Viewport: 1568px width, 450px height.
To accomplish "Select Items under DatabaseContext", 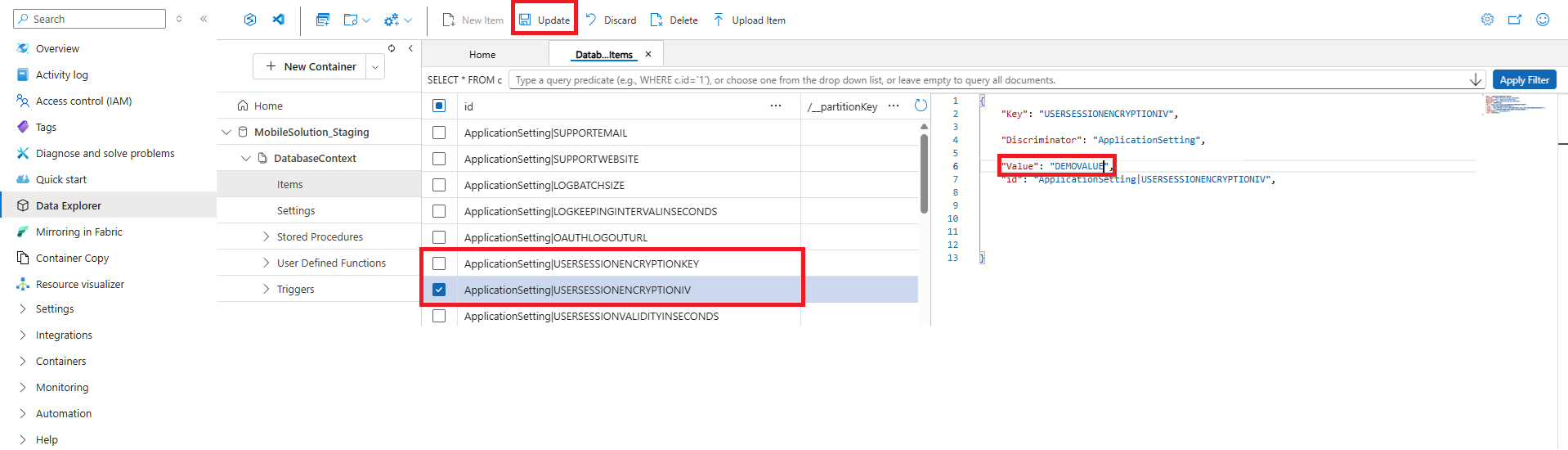I will pos(289,184).
